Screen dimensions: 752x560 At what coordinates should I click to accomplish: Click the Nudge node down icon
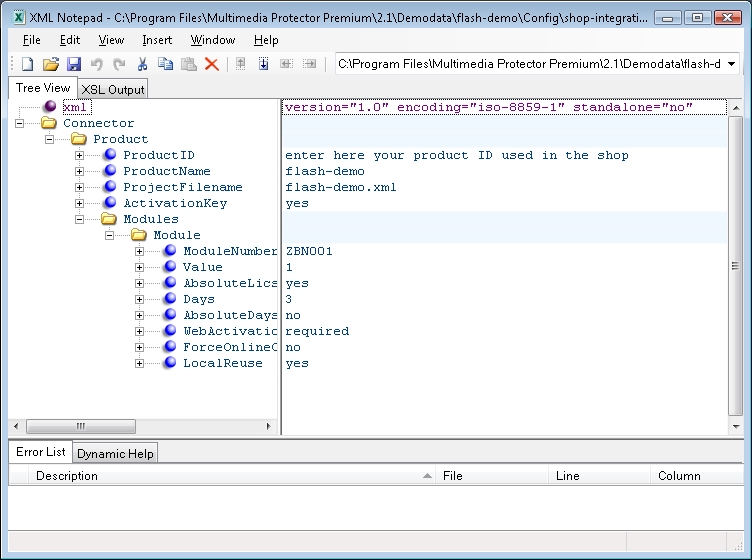[264, 64]
